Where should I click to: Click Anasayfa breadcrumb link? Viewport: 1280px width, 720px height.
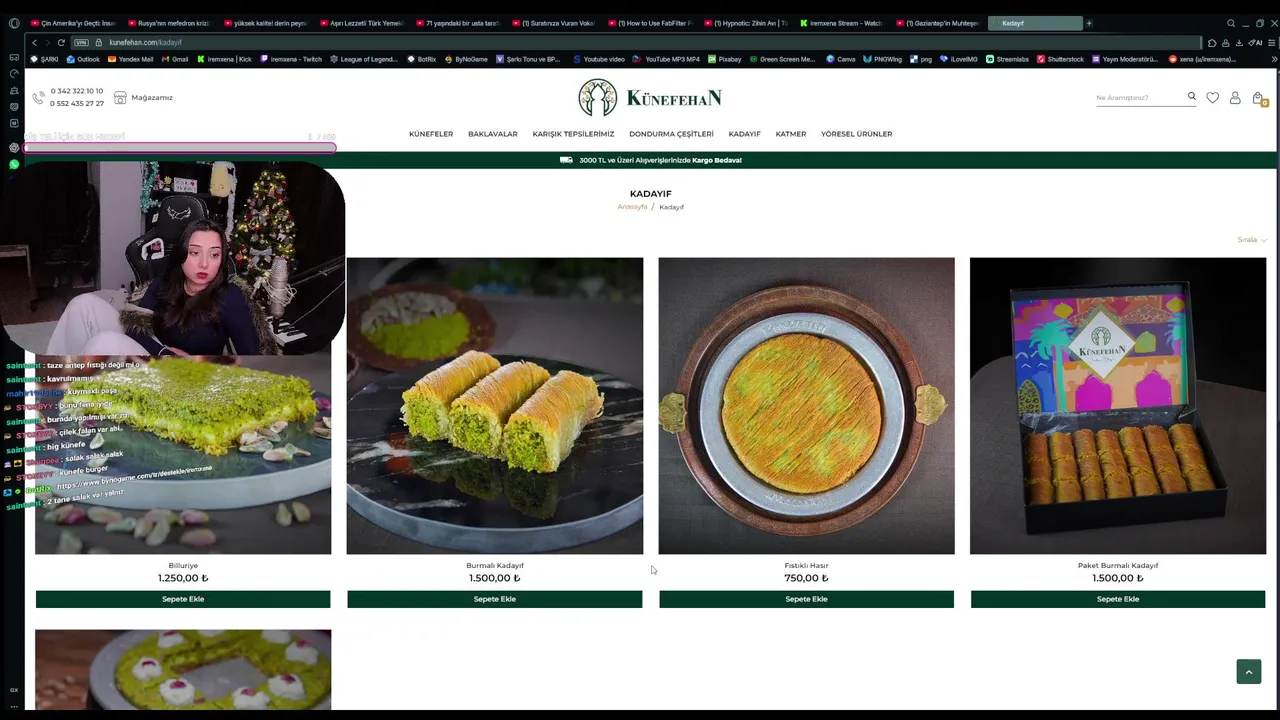(x=632, y=207)
